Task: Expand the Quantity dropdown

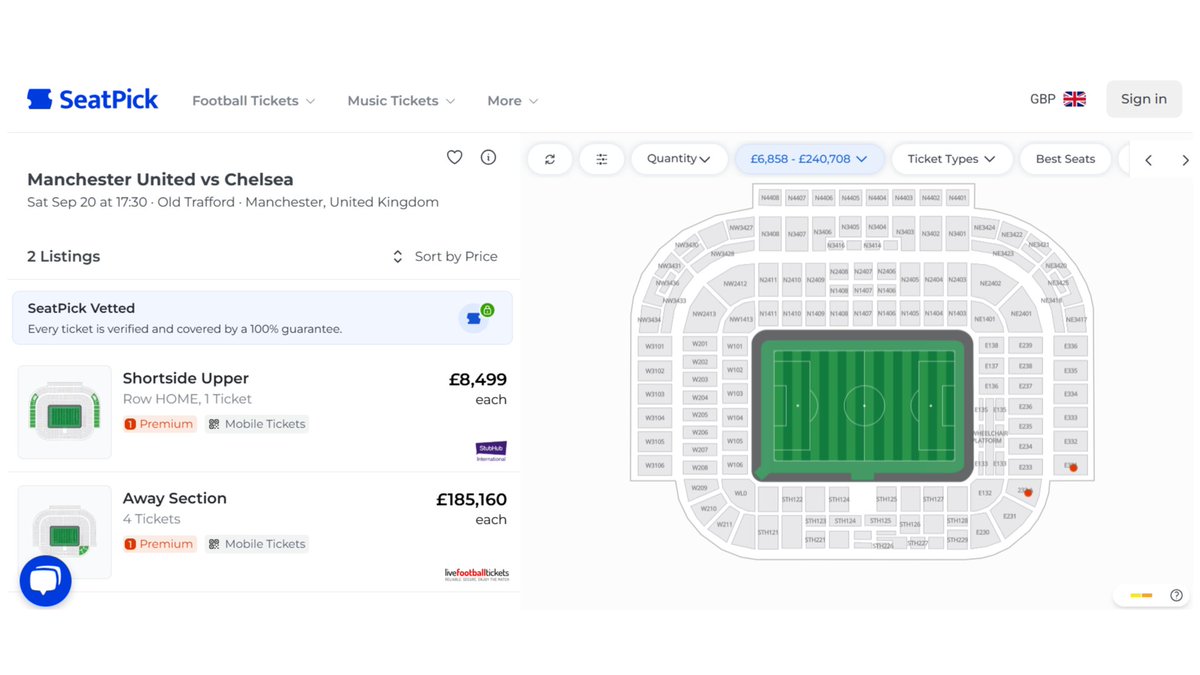Action: (678, 159)
